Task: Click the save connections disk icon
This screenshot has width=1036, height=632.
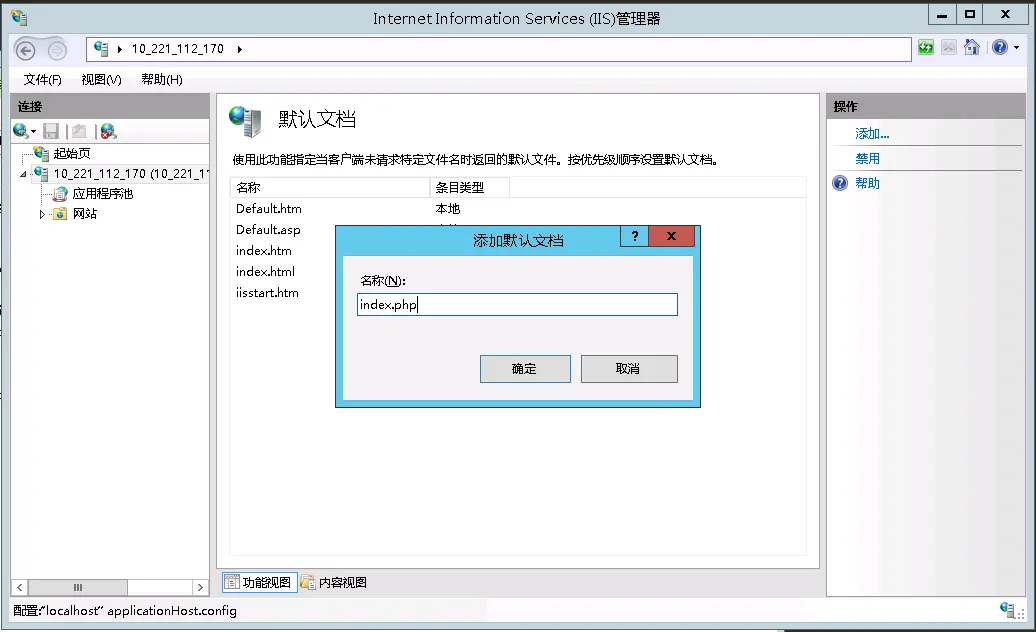Action: [x=51, y=131]
